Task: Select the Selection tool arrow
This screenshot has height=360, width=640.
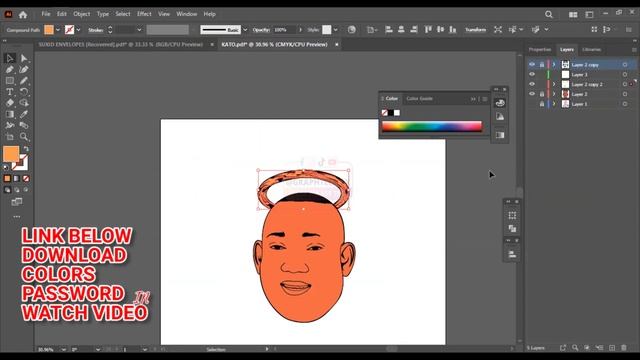Action: click(10, 58)
